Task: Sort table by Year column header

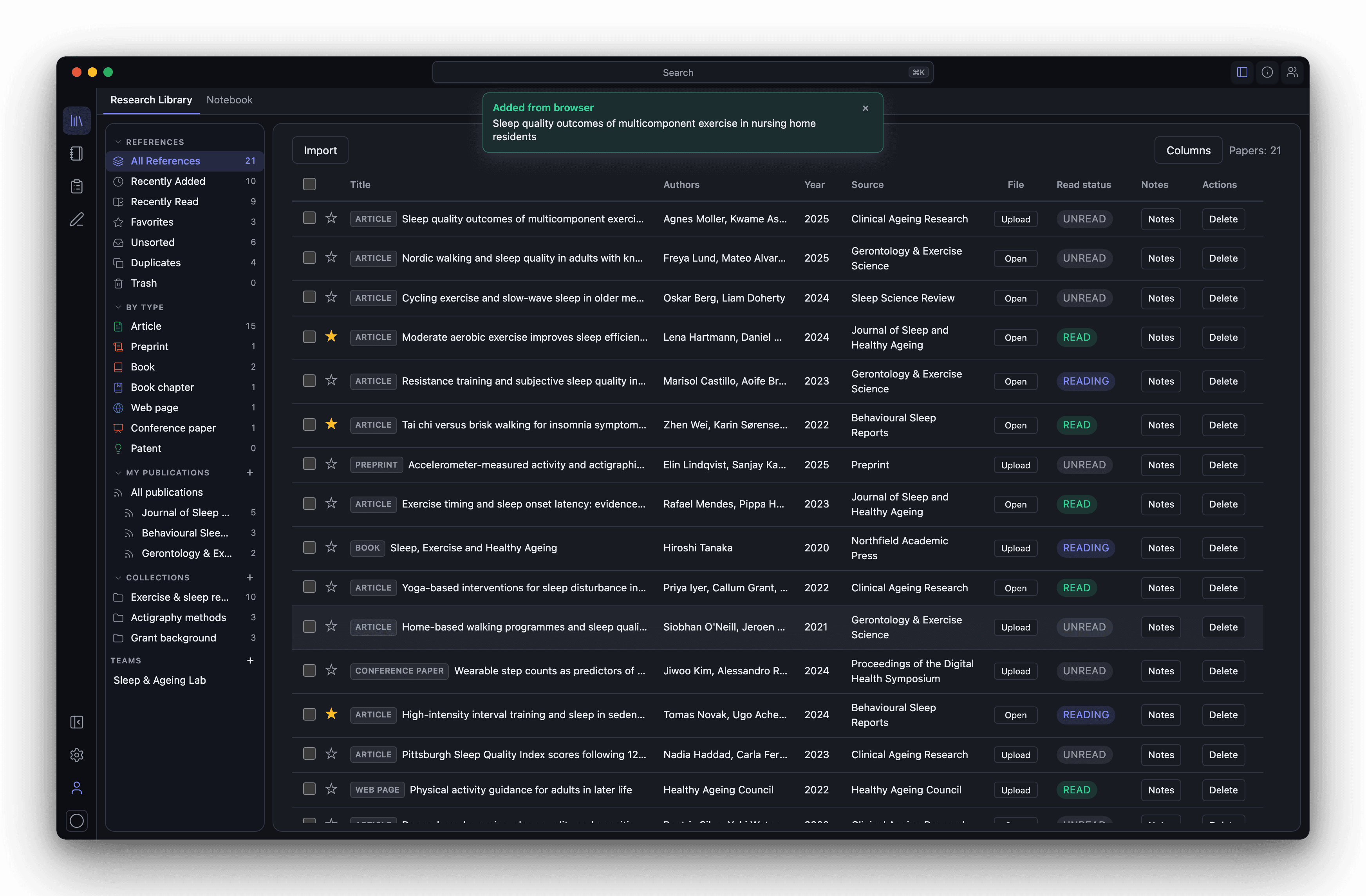Action: tap(814, 185)
